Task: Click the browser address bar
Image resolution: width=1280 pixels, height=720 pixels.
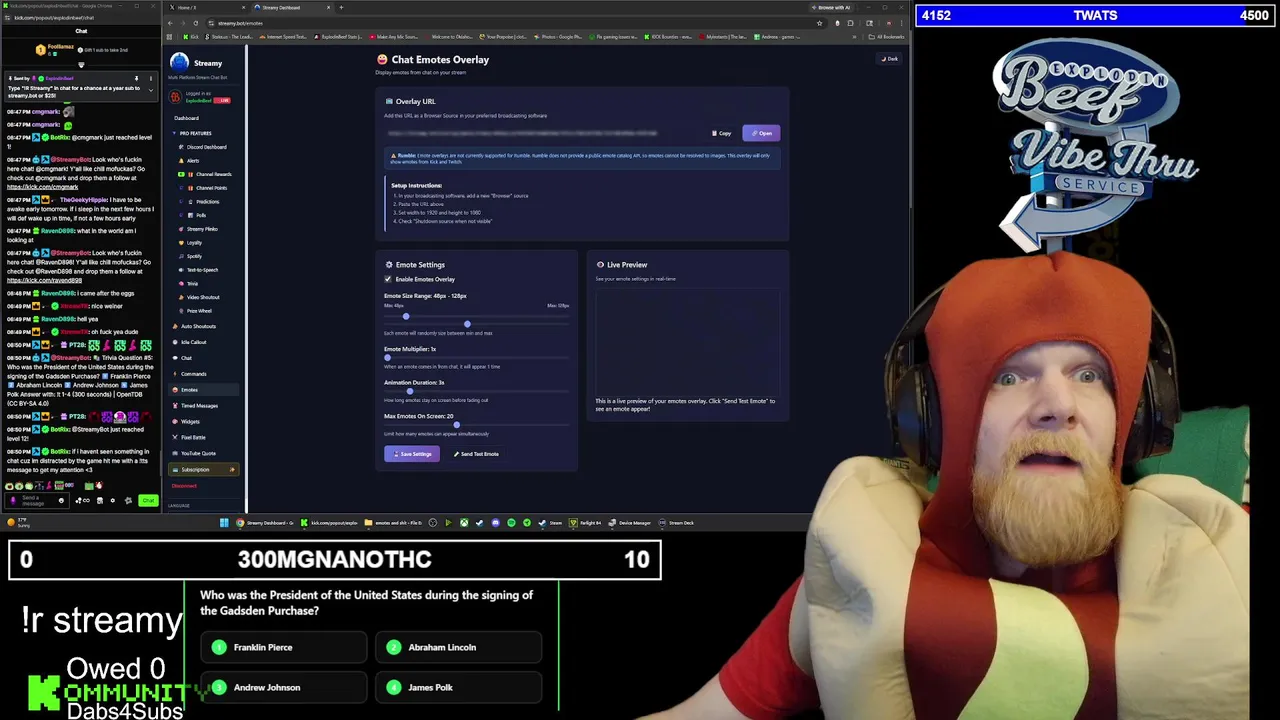Action: [x=510, y=23]
